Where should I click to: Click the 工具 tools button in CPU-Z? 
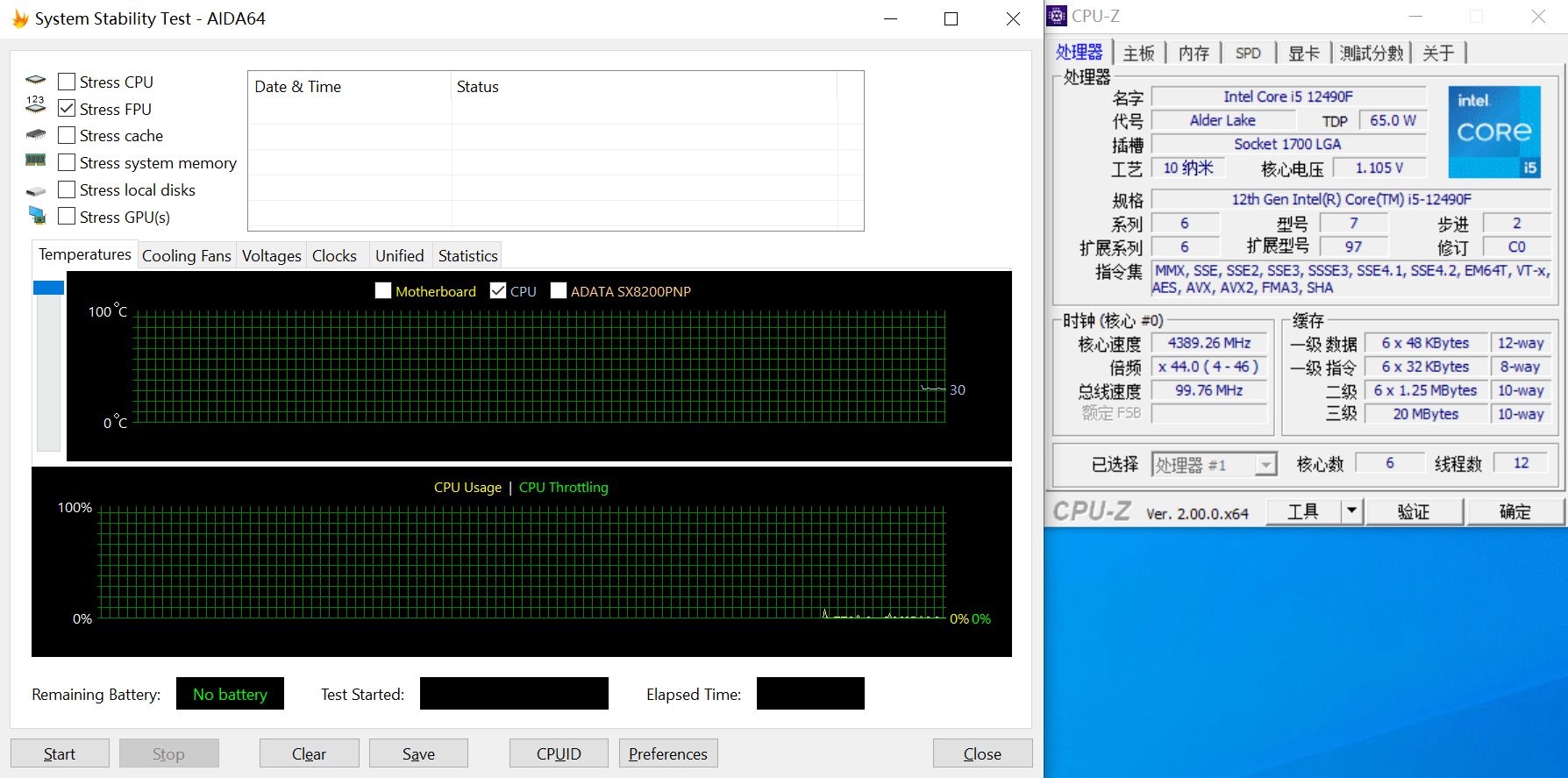(1304, 510)
